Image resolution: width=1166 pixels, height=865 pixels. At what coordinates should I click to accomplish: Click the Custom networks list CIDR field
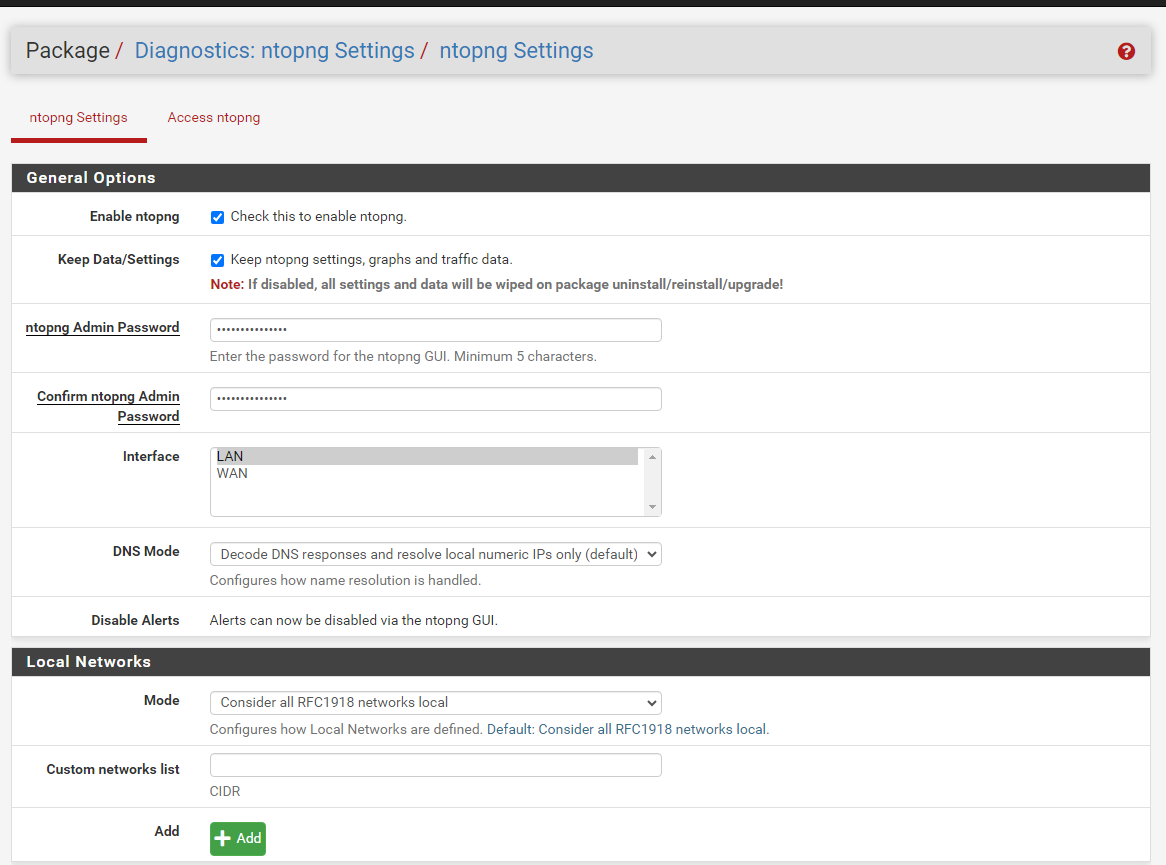pos(435,765)
